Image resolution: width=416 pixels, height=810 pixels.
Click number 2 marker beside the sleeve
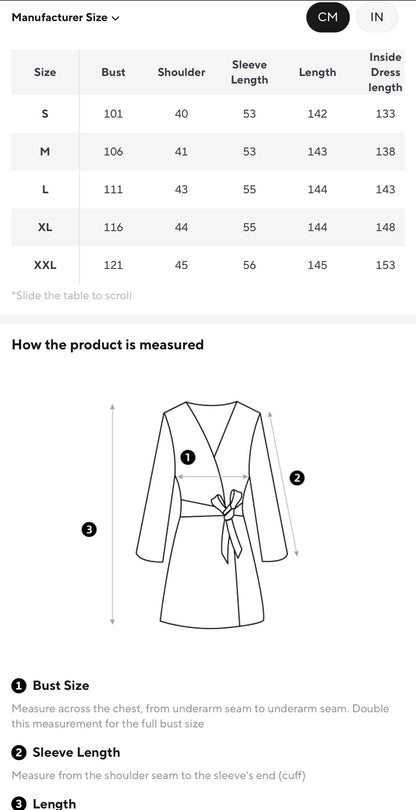(297, 478)
